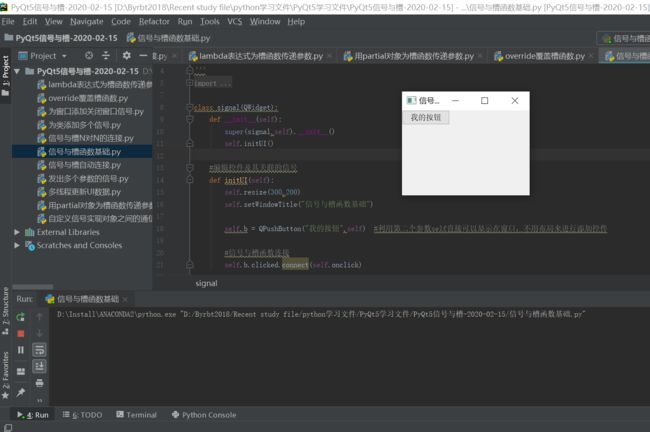Stop the running program with red square
The width and height of the screenshot is (650, 432).
coord(21,333)
